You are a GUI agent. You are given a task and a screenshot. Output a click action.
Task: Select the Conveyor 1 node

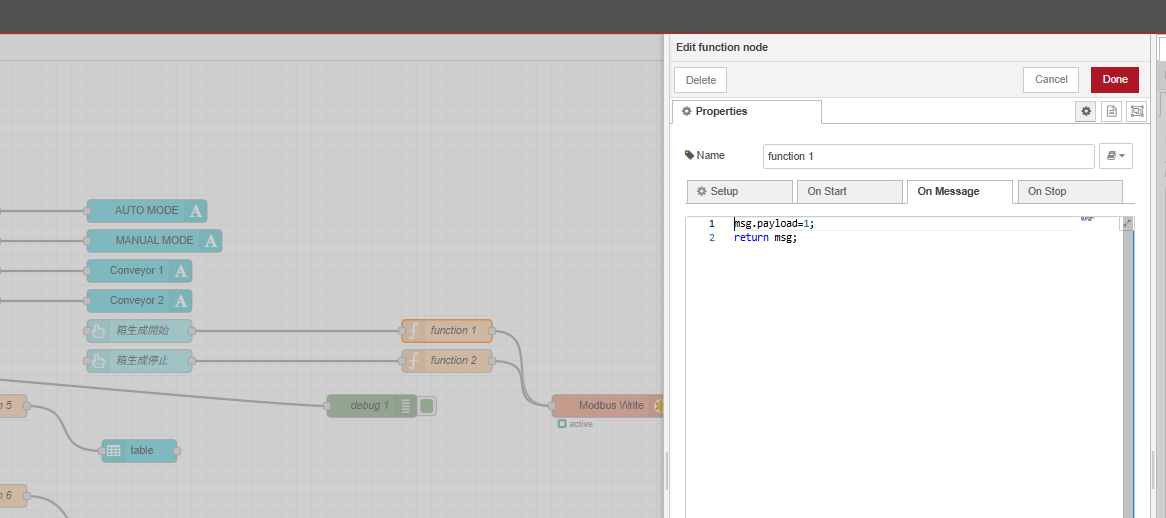click(x=139, y=271)
